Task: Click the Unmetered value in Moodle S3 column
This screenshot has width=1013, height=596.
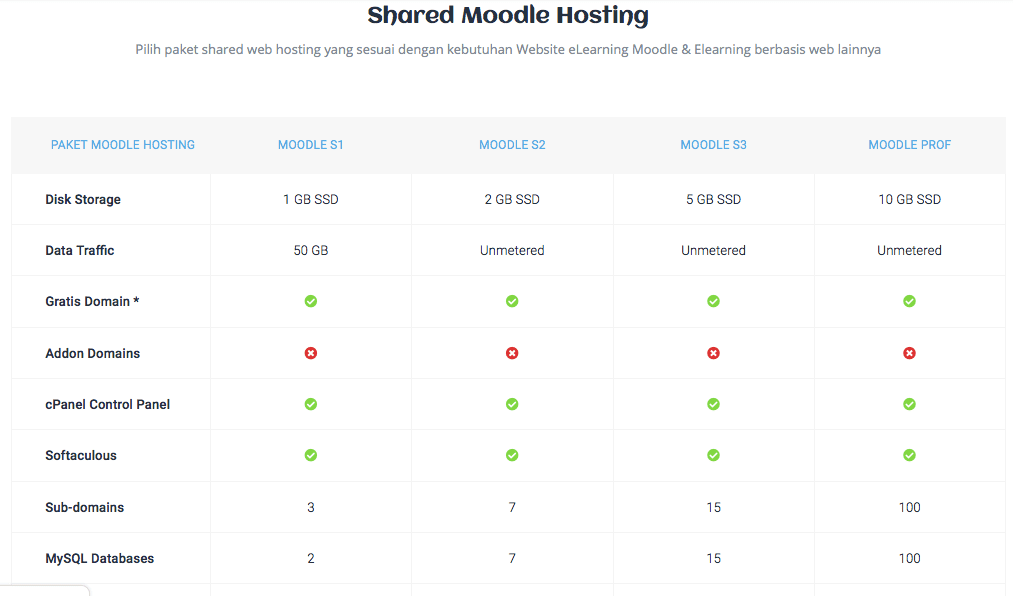Action: pyautogui.click(x=713, y=250)
